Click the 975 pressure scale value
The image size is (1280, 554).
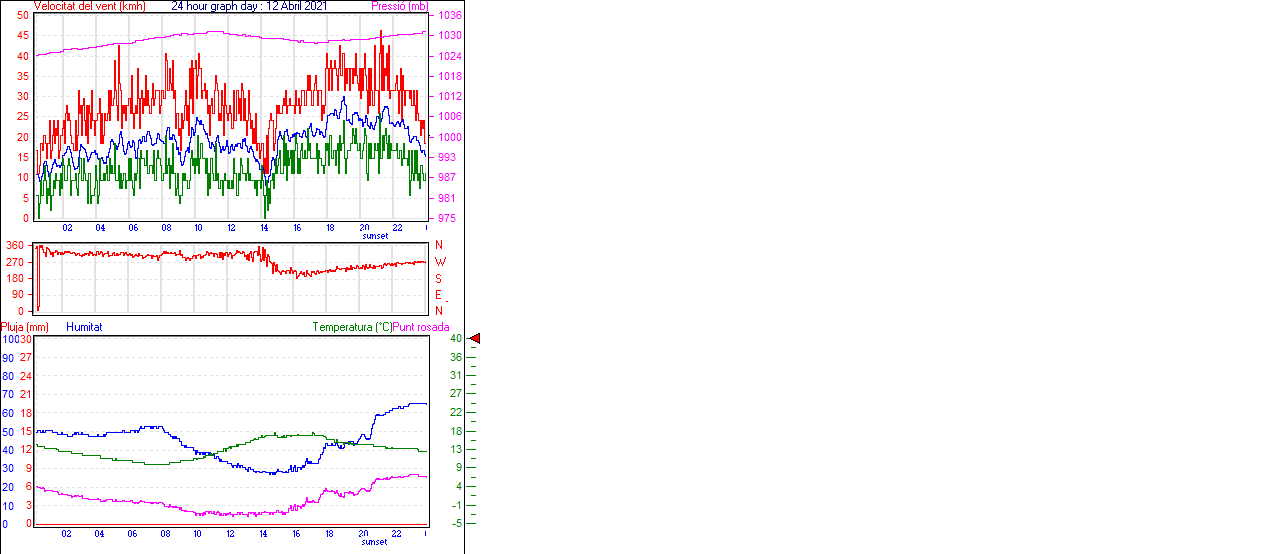(446, 218)
